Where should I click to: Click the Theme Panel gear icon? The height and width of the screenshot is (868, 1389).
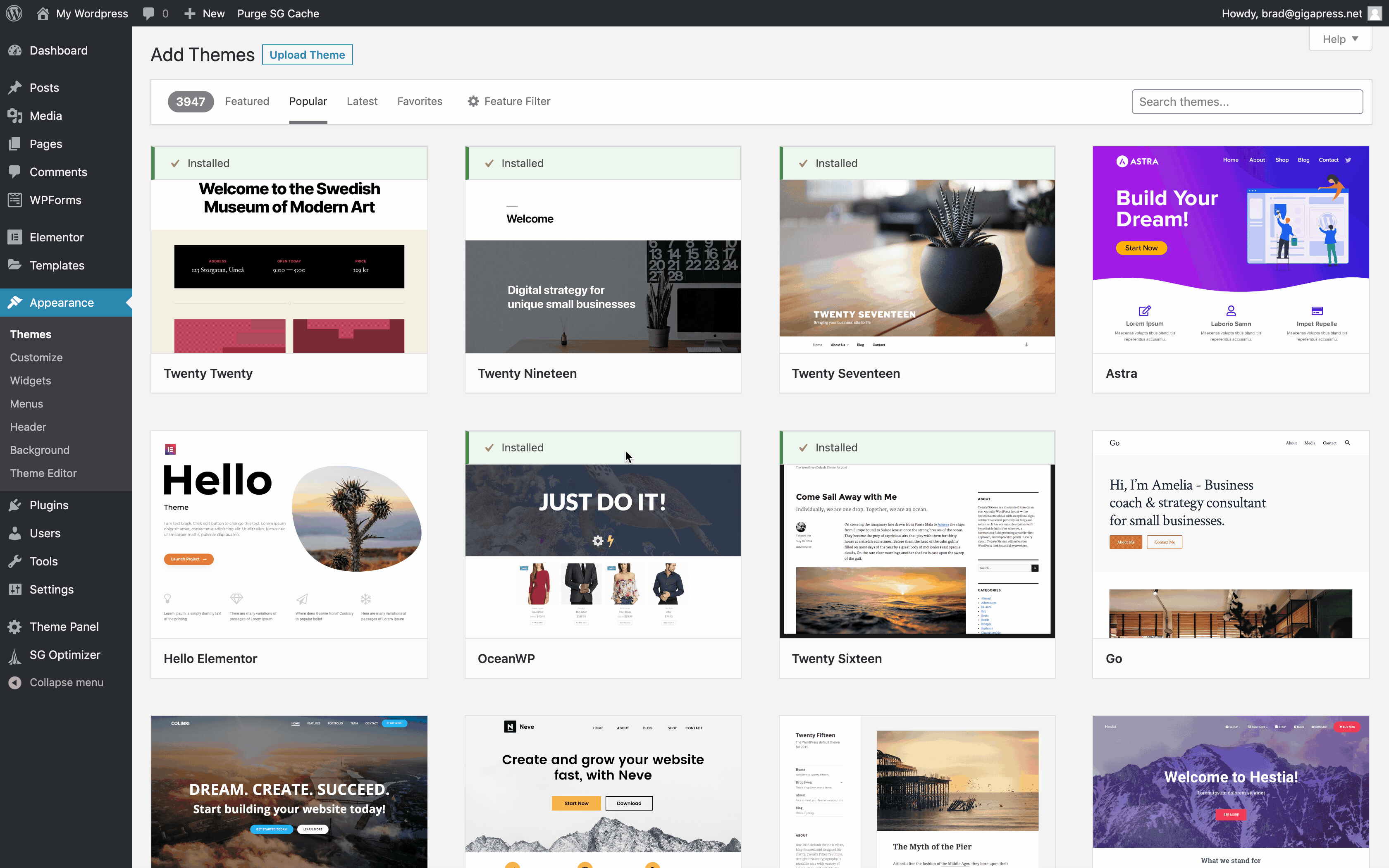(x=15, y=627)
